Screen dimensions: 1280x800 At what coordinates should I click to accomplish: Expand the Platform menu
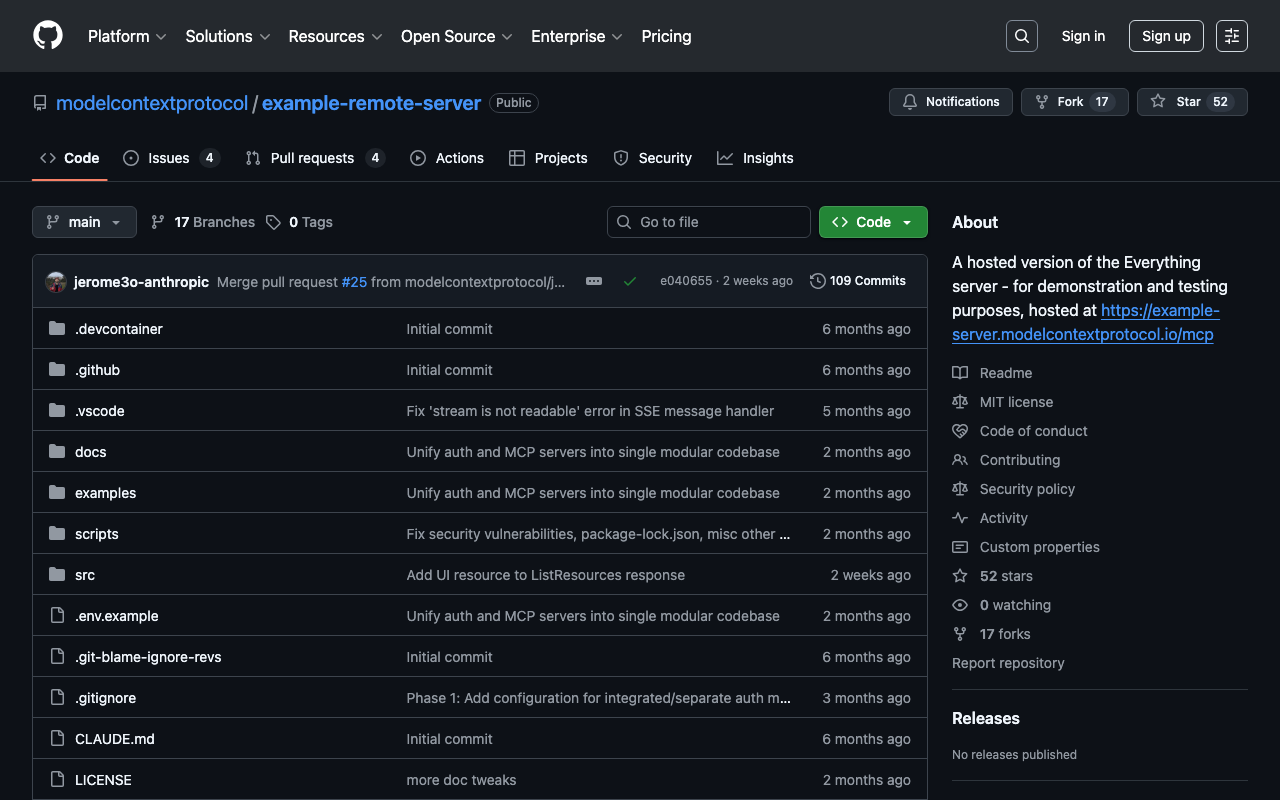click(127, 36)
